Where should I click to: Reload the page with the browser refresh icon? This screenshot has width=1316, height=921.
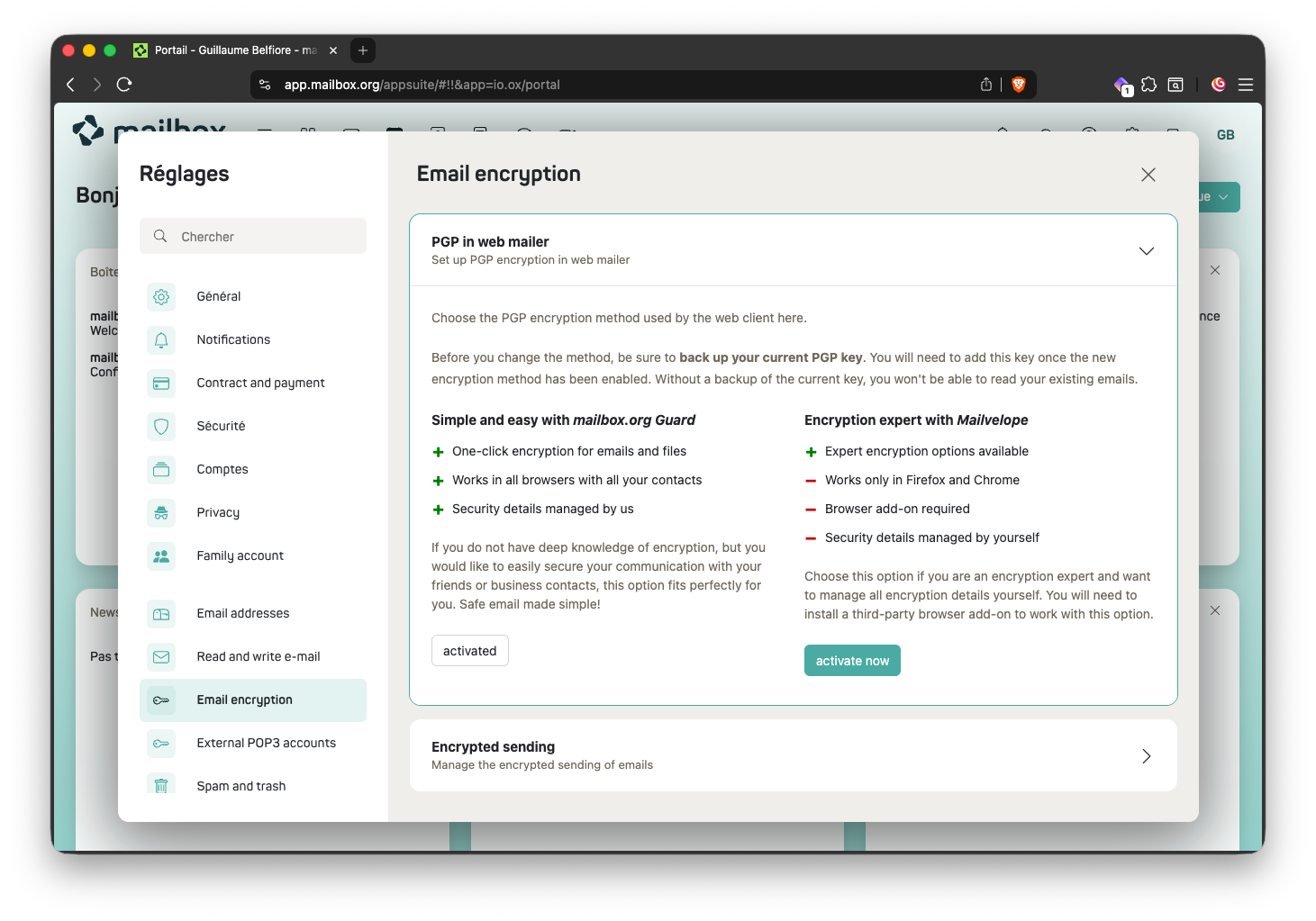tap(124, 85)
